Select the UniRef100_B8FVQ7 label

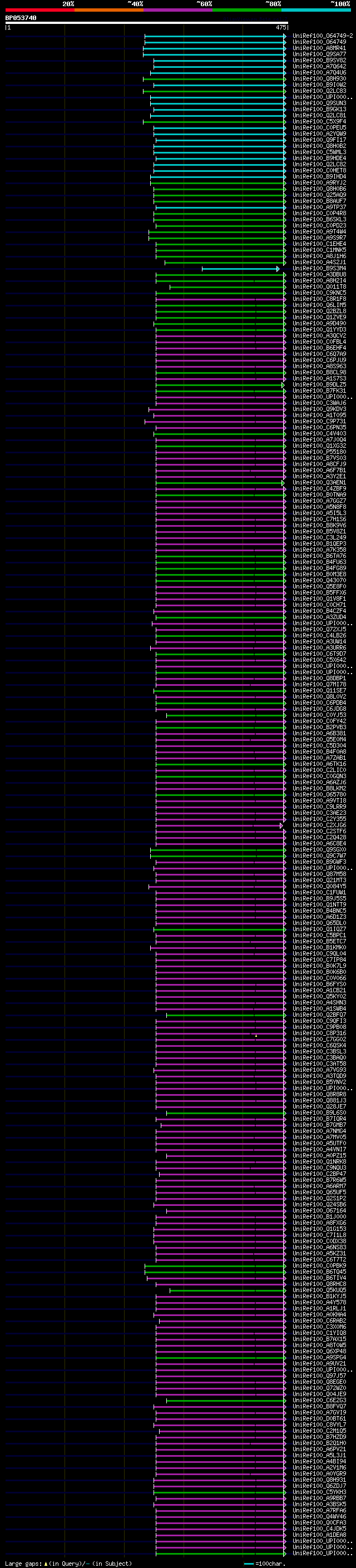319,1406
